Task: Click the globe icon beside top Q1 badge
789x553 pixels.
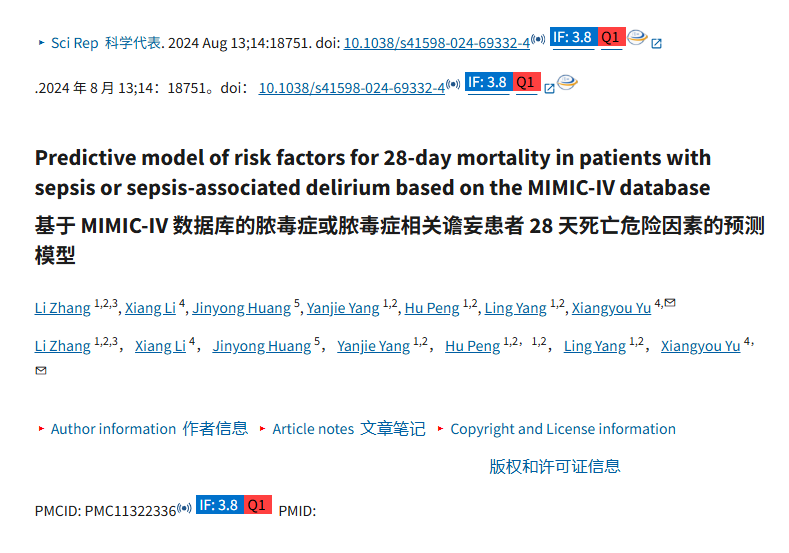Action: [637, 37]
